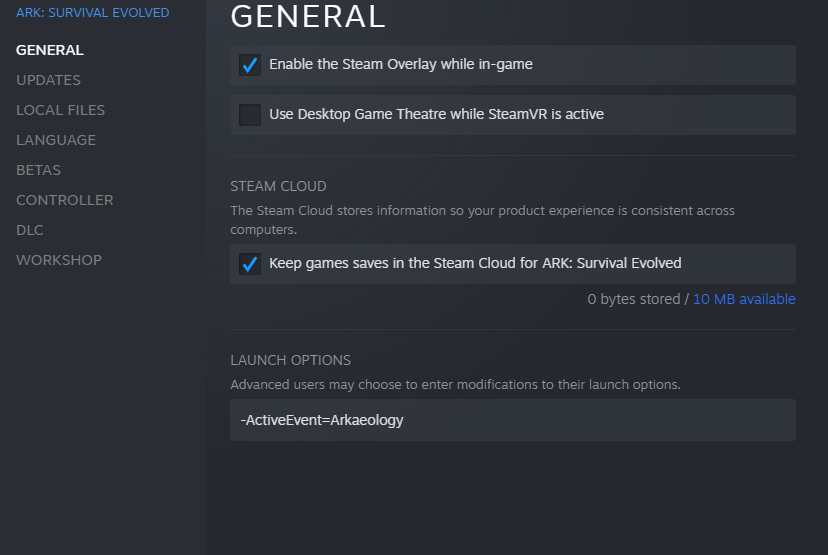
Task: Switch to the LOCAL FILES tab
Action: [x=60, y=110]
